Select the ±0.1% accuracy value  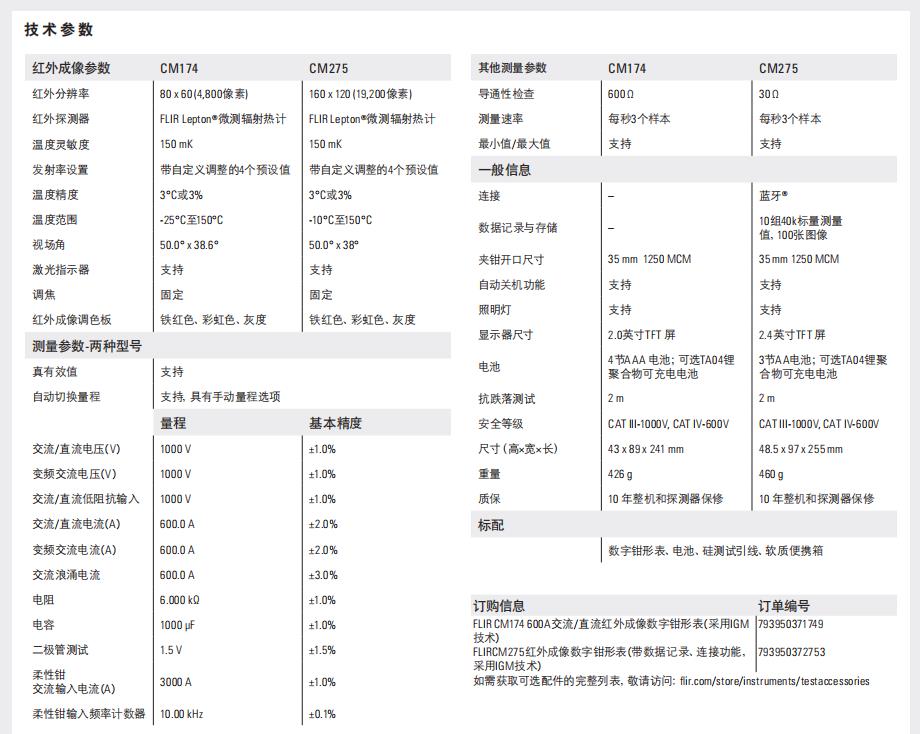click(x=322, y=714)
